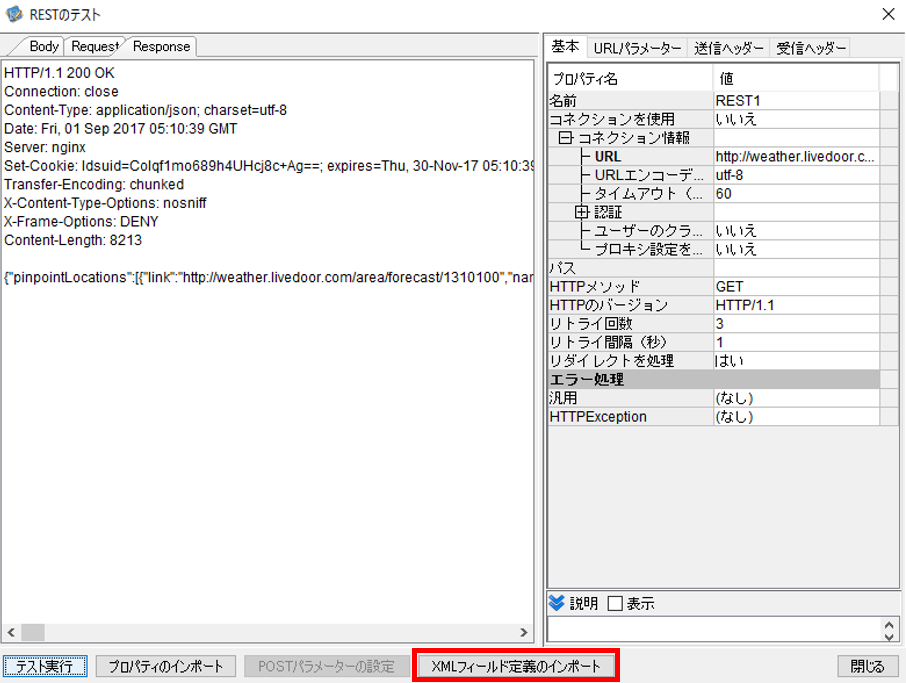The height and width of the screenshot is (683, 906).
Task: Open the 受信ヘッダー tab
Action: point(811,49)
